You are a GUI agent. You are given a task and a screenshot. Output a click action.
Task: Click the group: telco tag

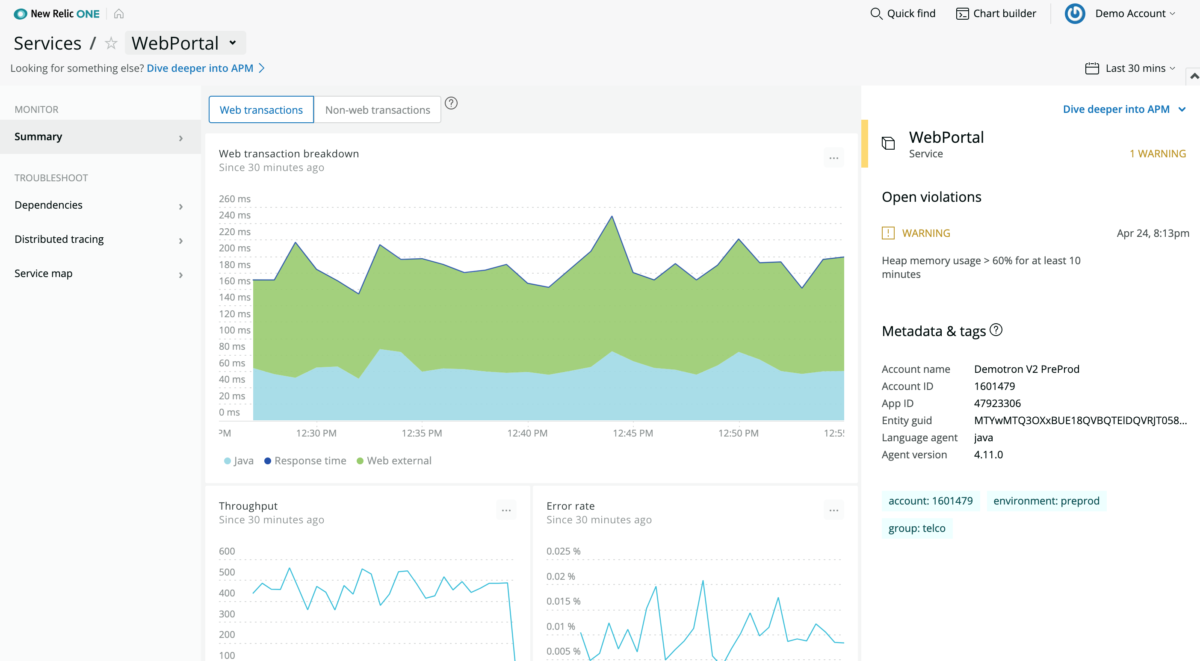[x=917, y=528]
